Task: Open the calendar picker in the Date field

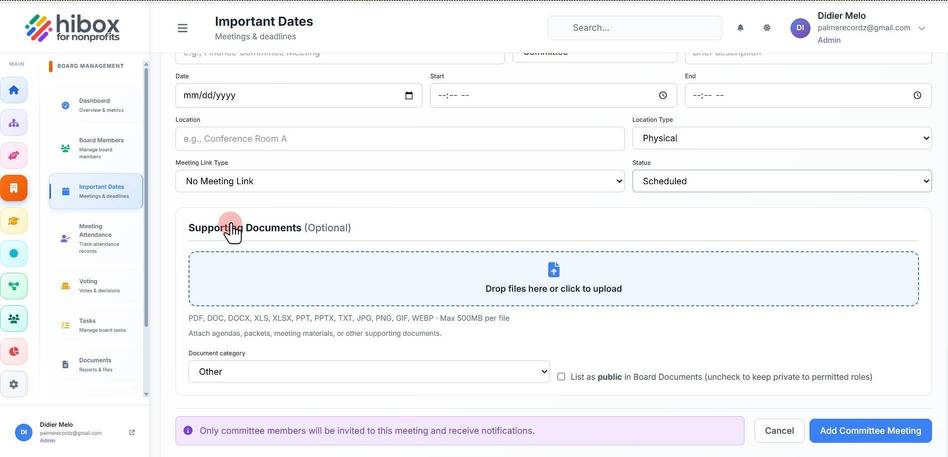Action: point(409,96)
